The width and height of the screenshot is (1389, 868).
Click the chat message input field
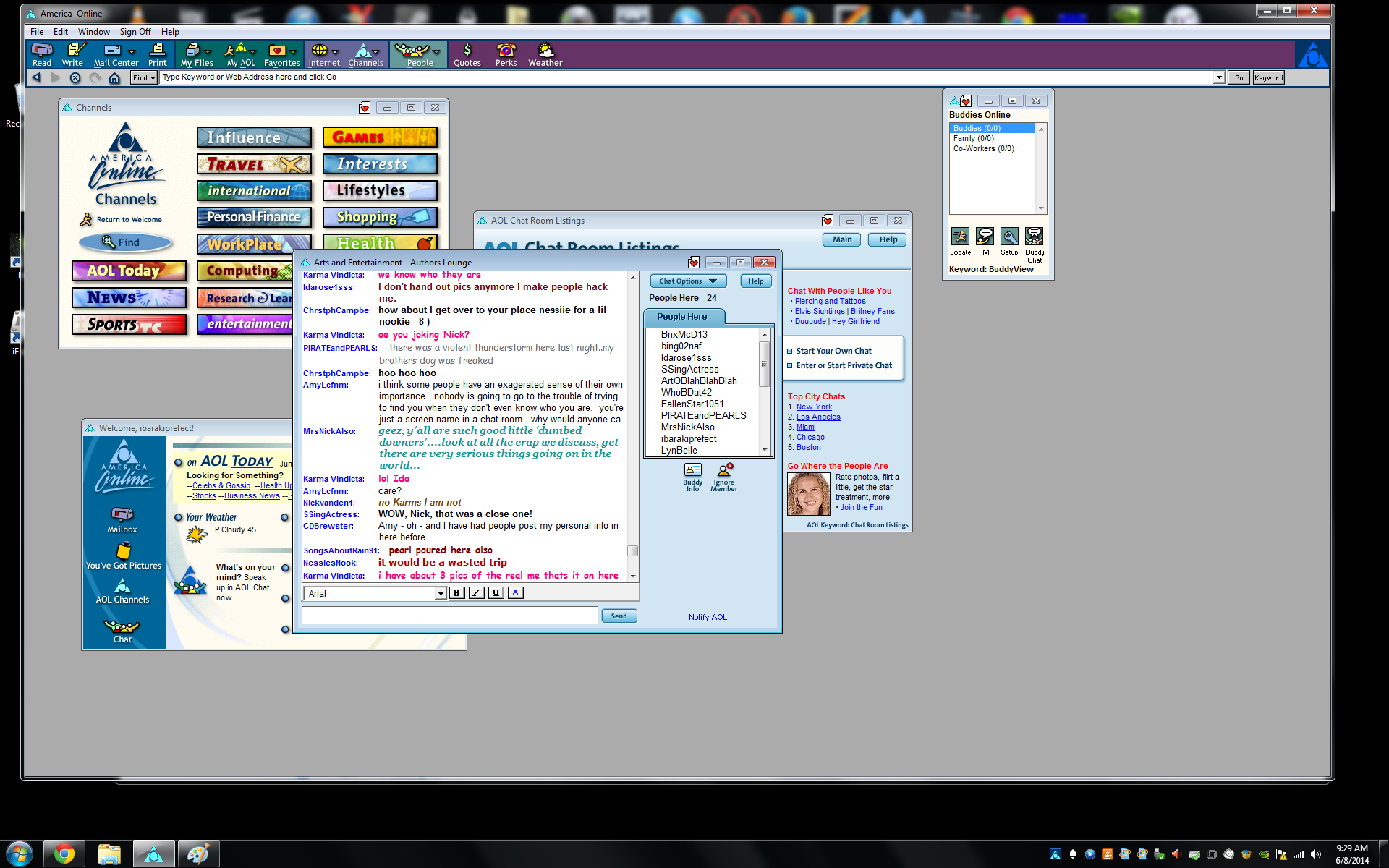pyautogui.click(x=449, y=616)
